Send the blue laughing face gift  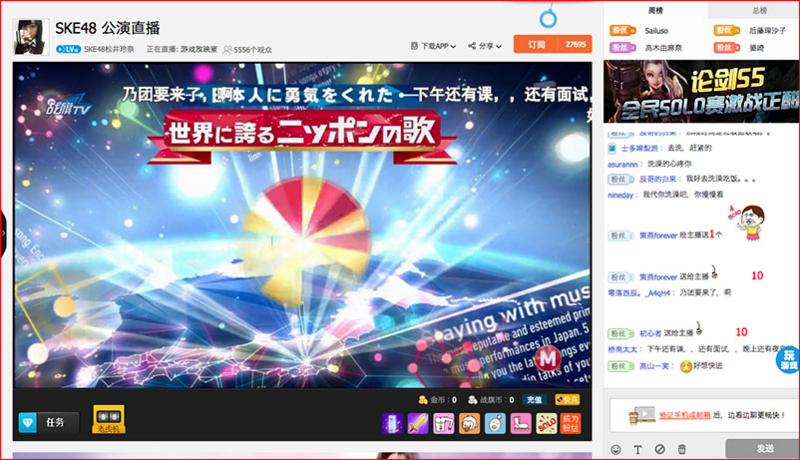coord(495,424)
